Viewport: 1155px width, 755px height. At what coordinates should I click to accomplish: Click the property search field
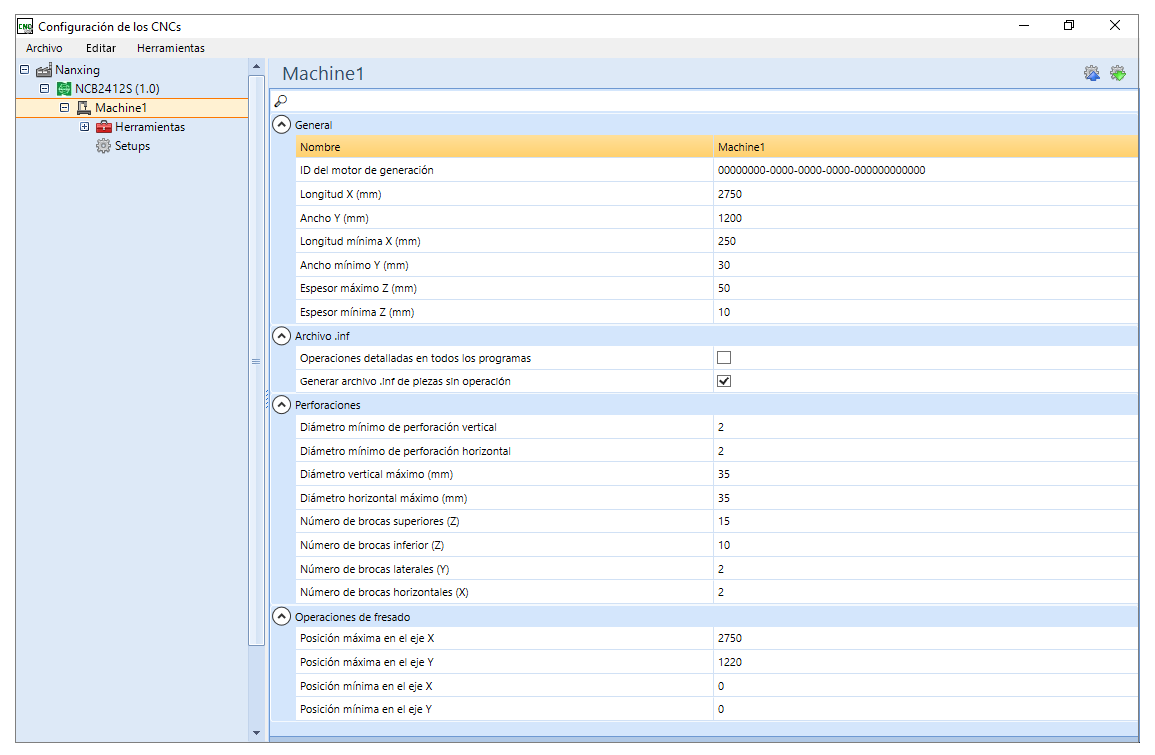click(x=705, y=100)
